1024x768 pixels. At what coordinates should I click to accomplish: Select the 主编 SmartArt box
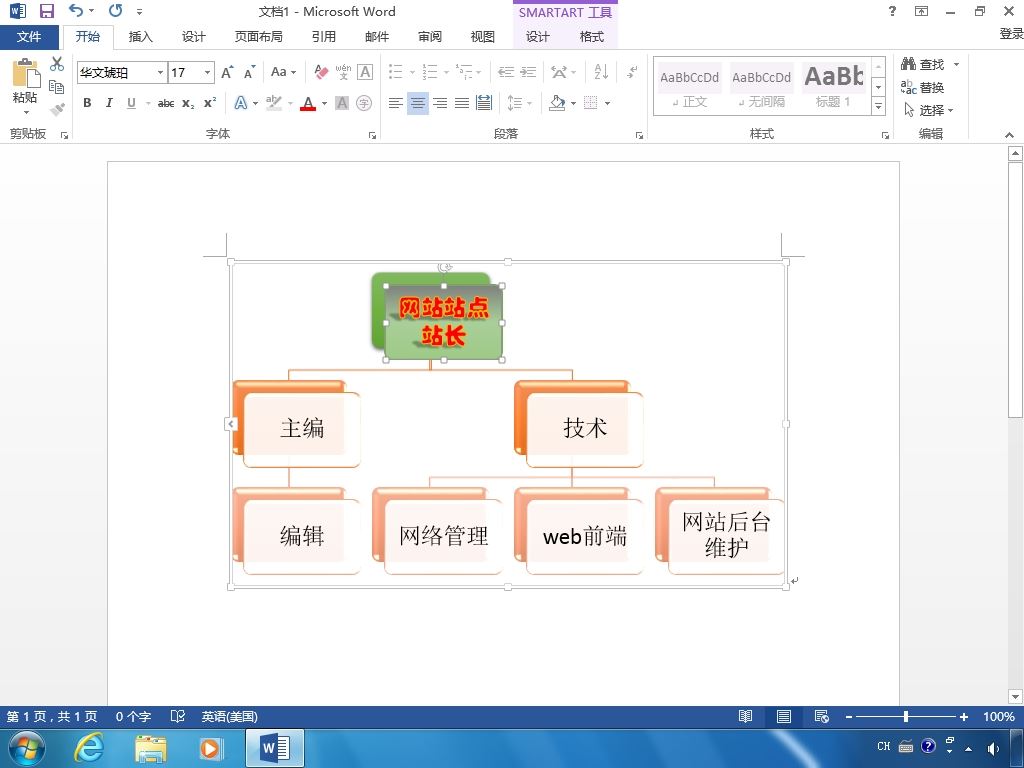tap(302, 429)
